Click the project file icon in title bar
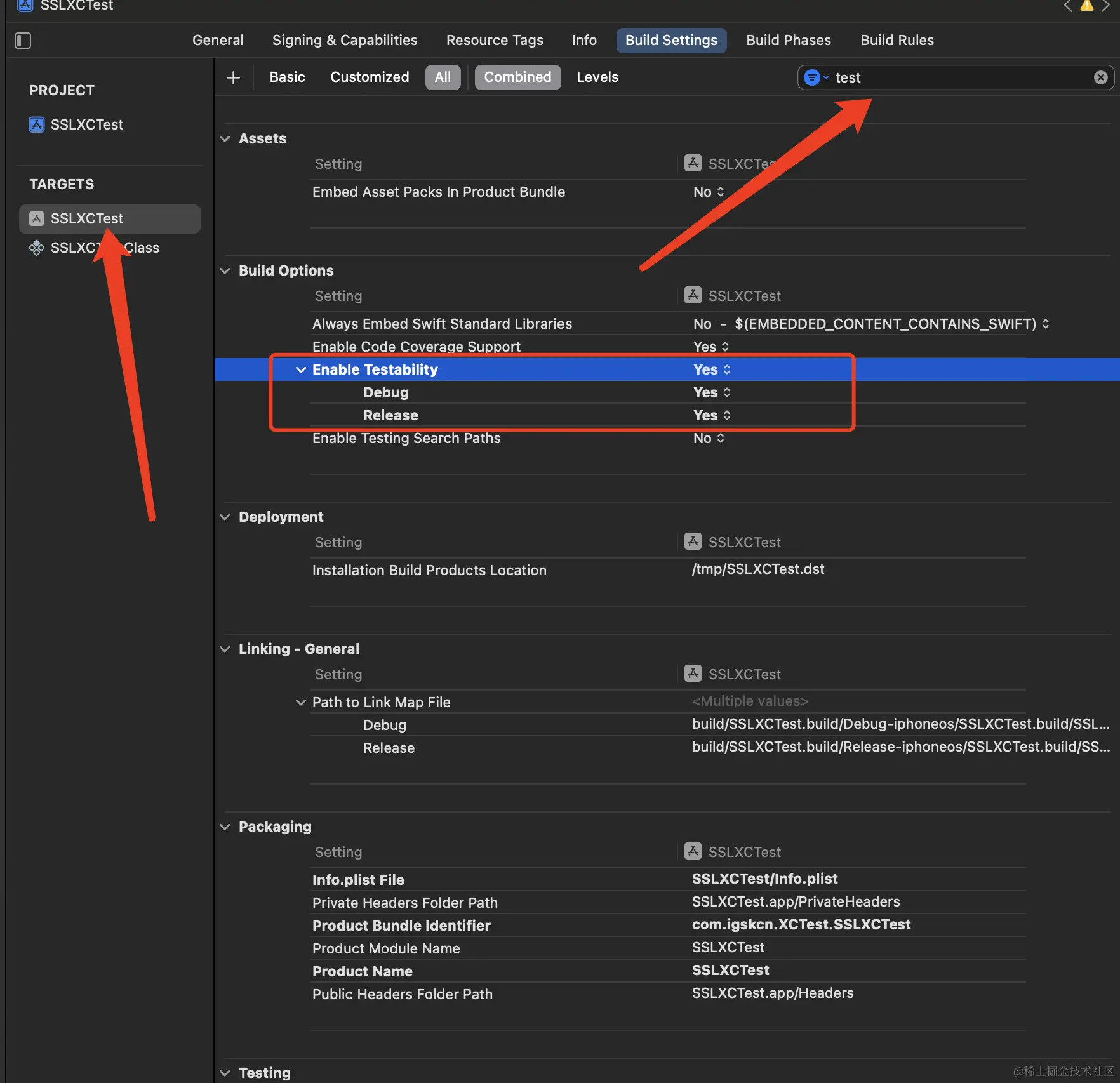Viewport: 1120px width, 1083px height. pos(25,6)
